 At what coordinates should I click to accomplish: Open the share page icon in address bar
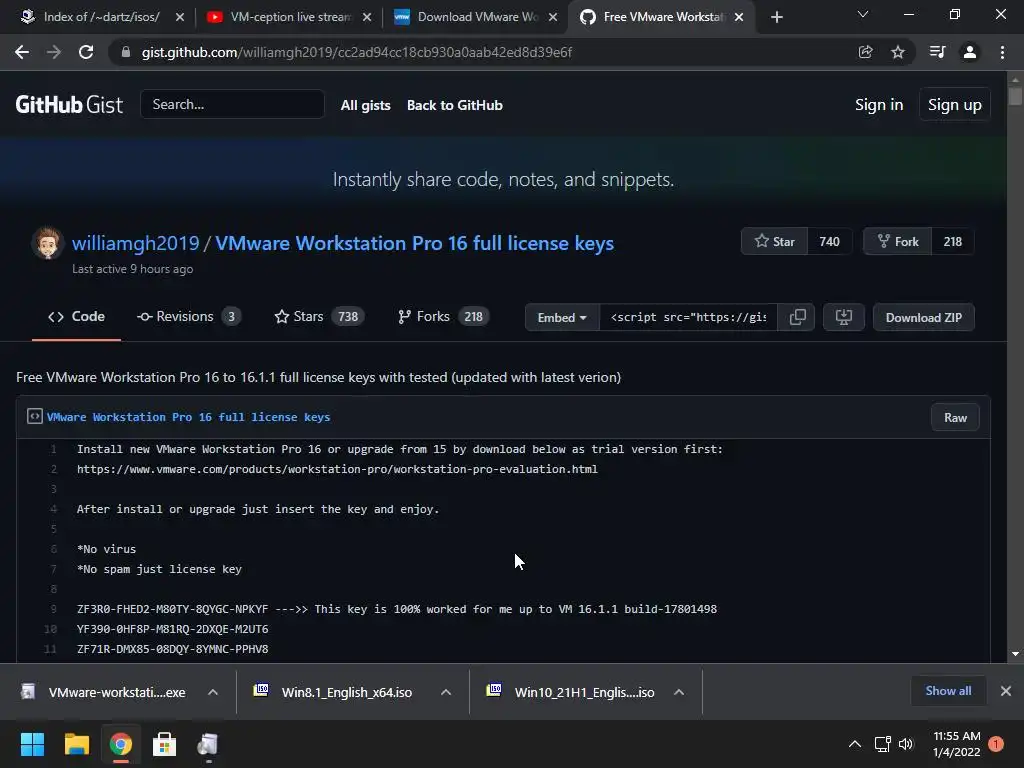tap(865, 52)
